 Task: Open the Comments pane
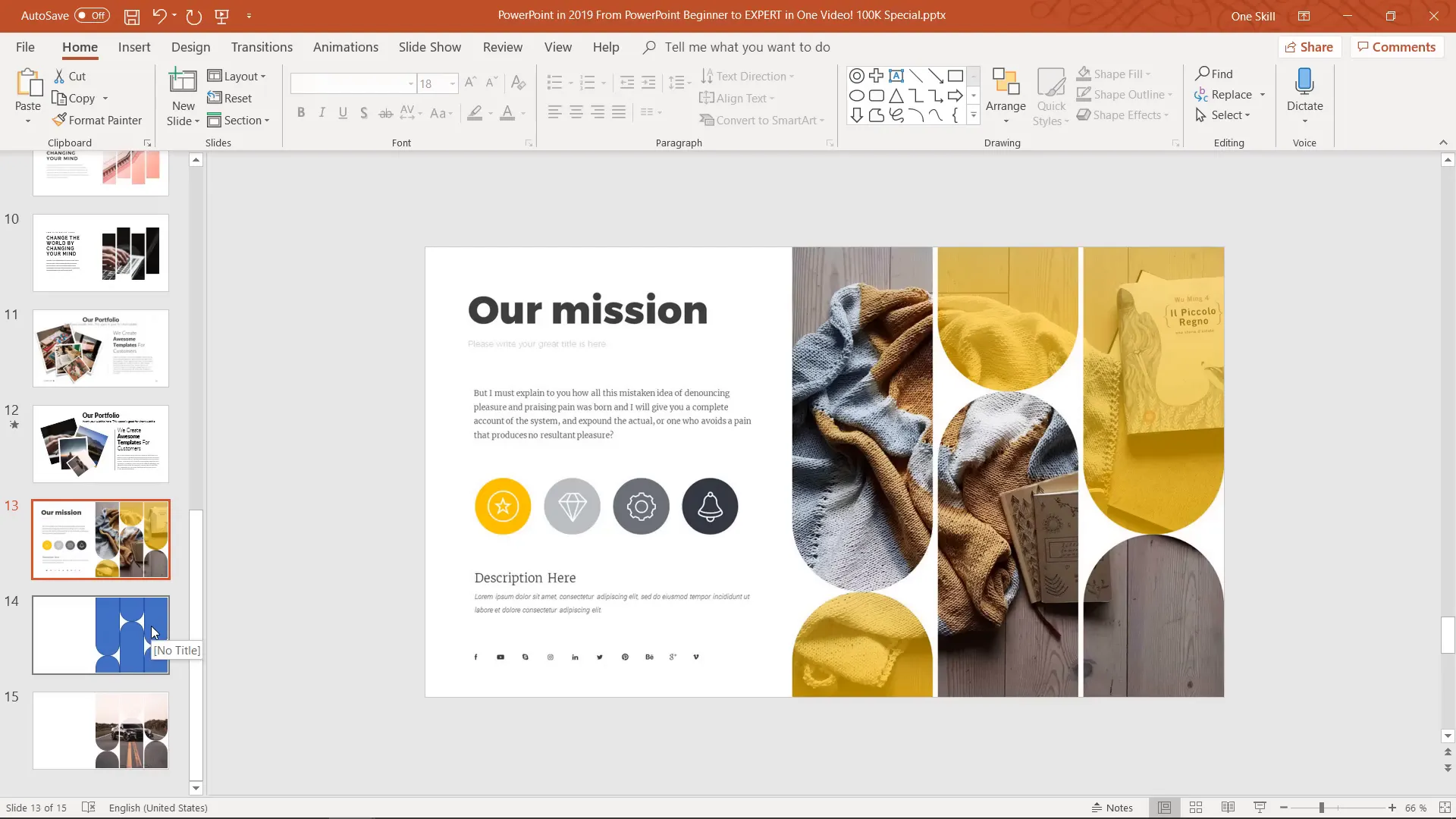(x=1397, y=47)
